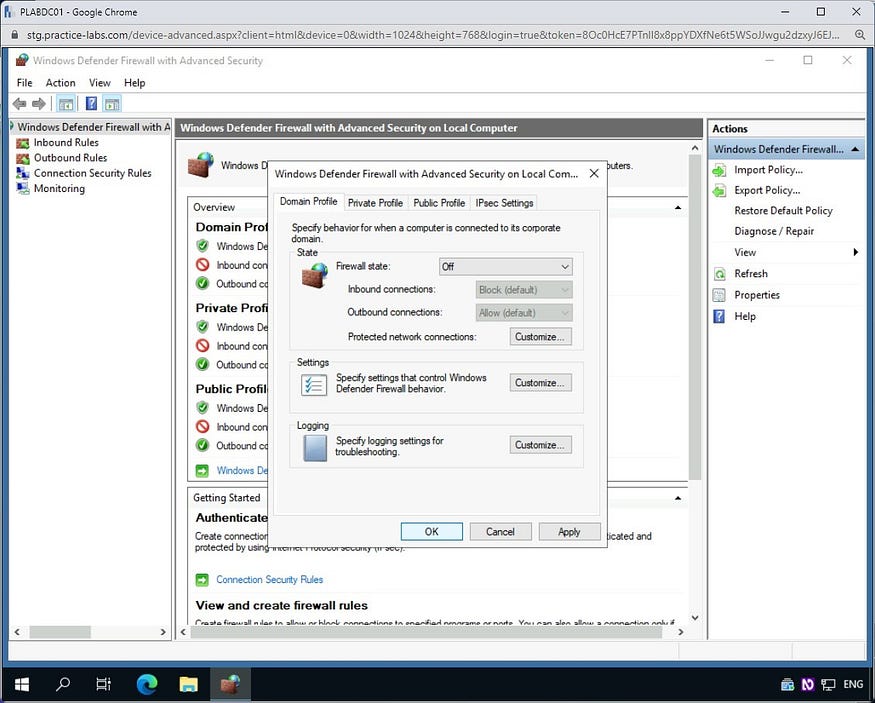Open the View menu
Viewport: 875px width, 703px height.
tap(100, 83)
